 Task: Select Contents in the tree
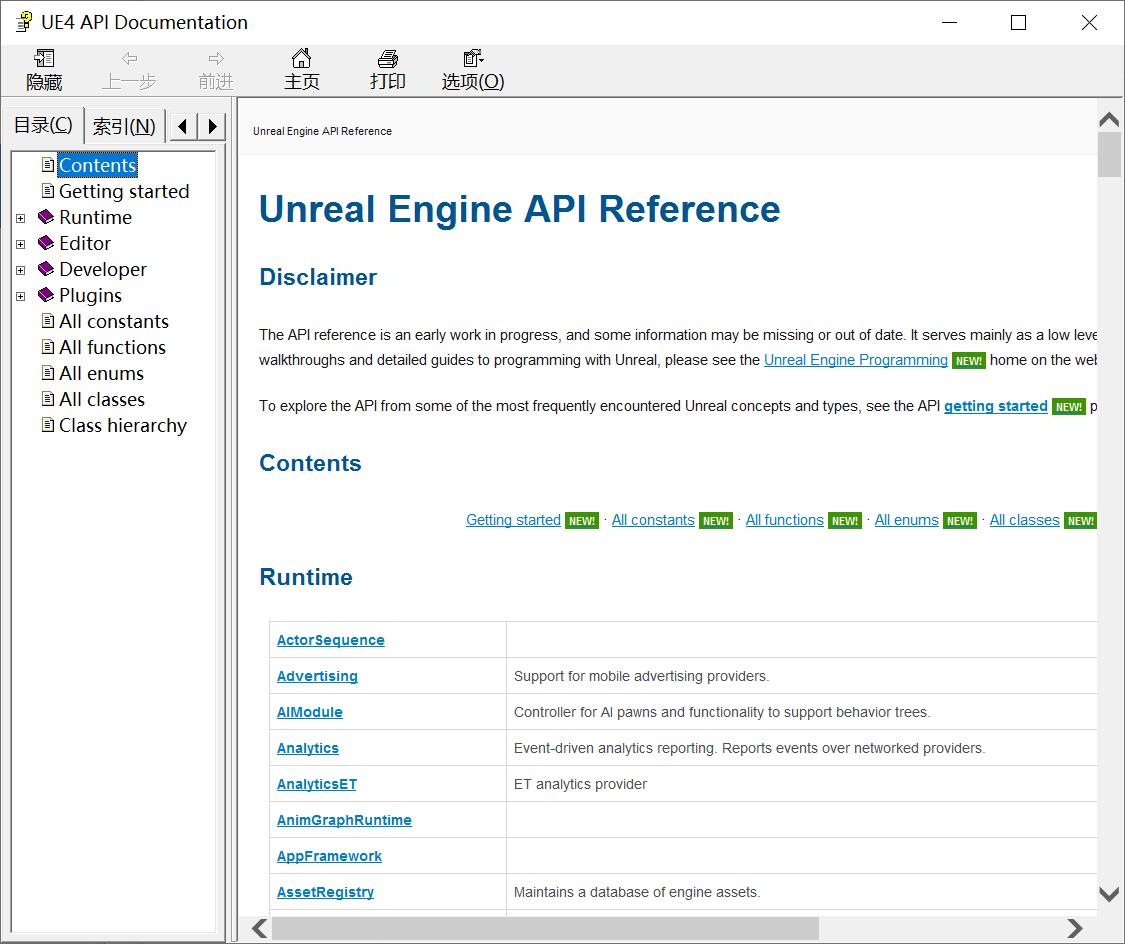click(x=98, y=165)
